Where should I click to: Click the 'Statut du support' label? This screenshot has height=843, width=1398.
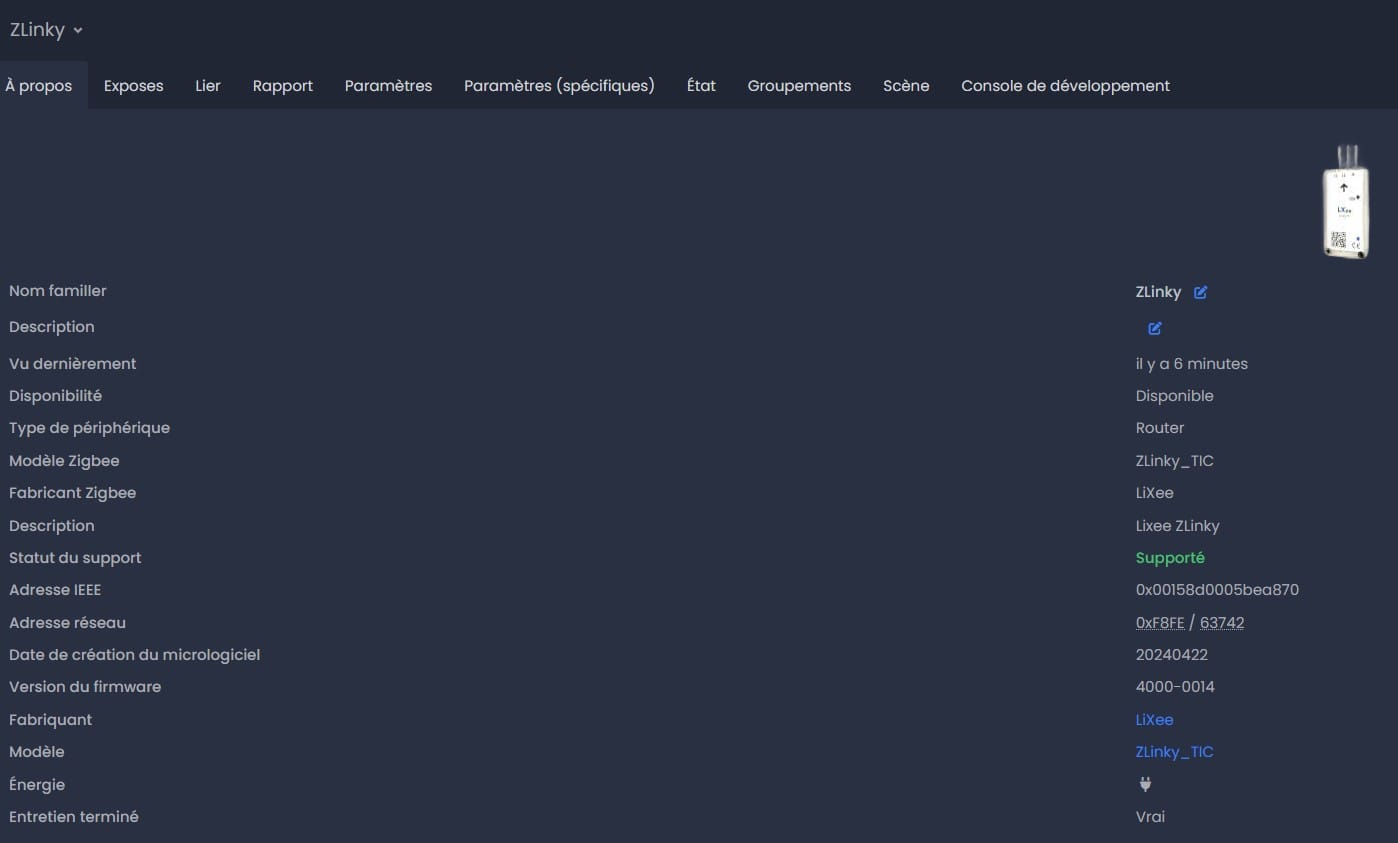click(75, 558)
